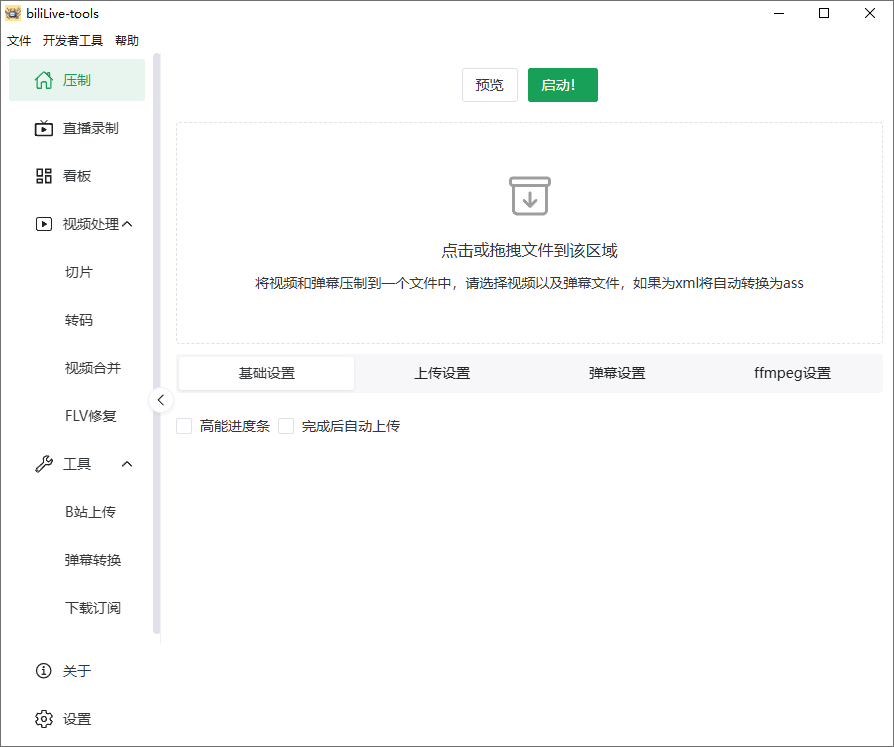The image size is (894, 747).
Task: Click the 看板 (dashboard) grid icon
Action: (x=44, y=176)
